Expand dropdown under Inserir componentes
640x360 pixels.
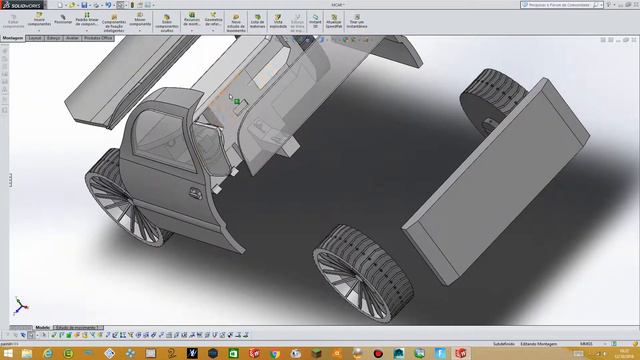pos(39,30)
